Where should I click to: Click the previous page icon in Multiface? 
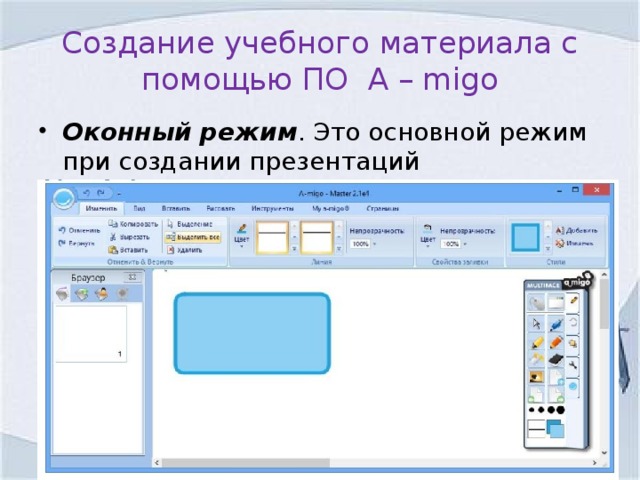(536, 395)
